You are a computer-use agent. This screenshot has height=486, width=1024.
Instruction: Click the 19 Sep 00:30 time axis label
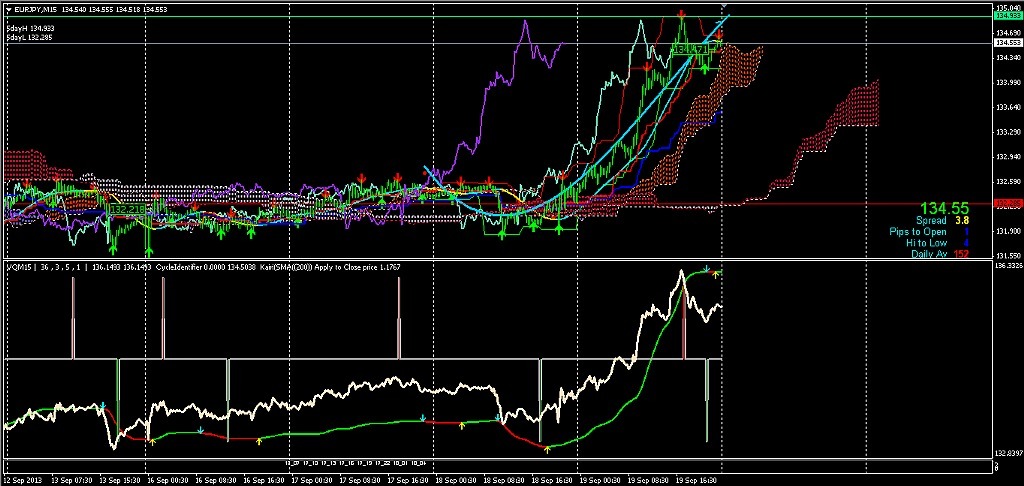coord(599,479)
